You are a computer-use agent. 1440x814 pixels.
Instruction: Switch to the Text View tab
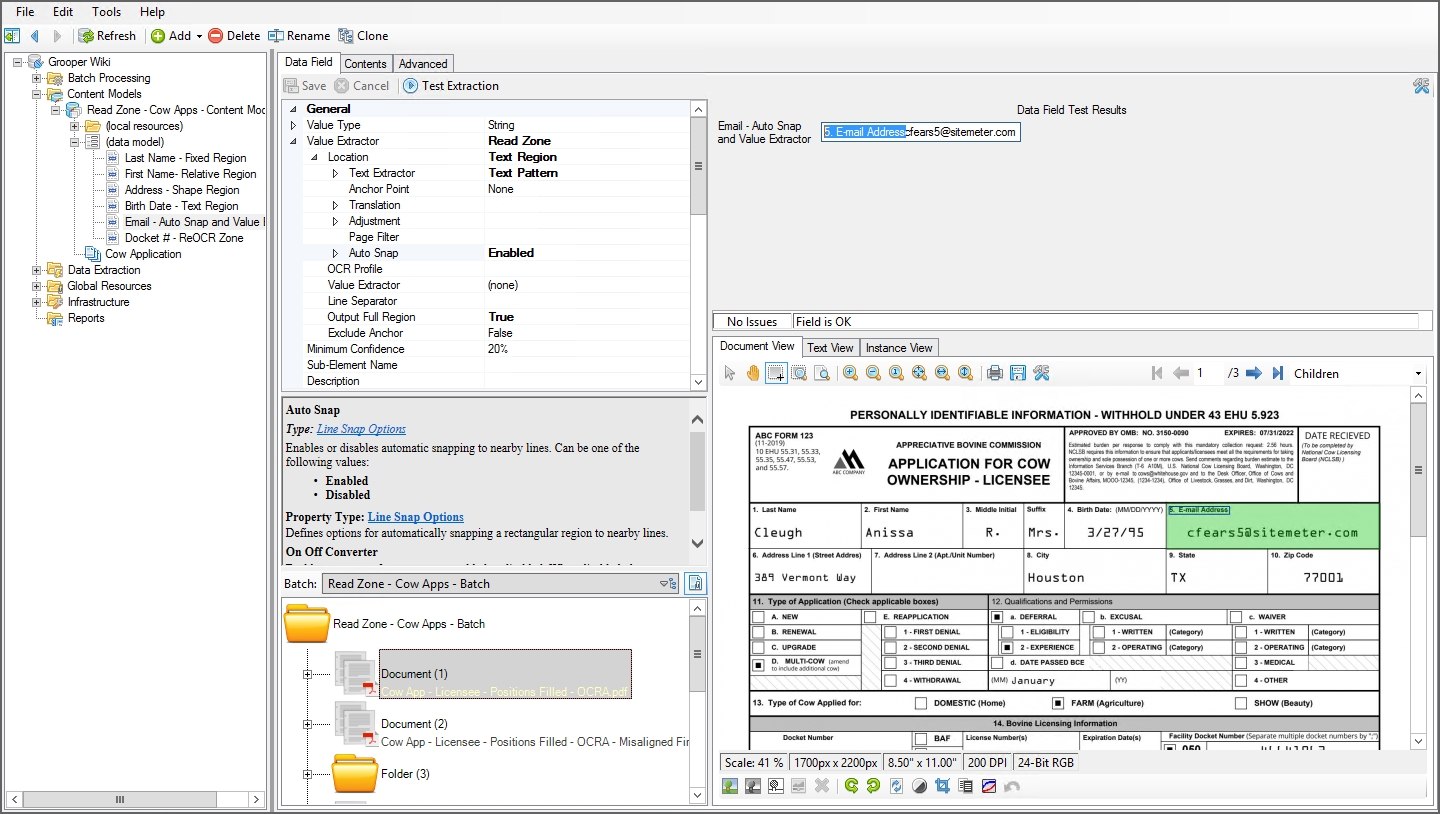pyautogui.click(x=830, y=348)
